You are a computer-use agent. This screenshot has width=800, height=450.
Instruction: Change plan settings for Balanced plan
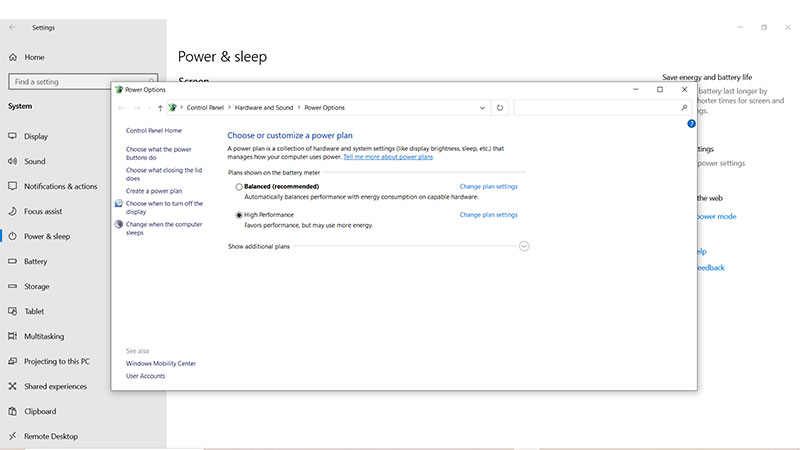pyautogui.click(x=488, y=187)
